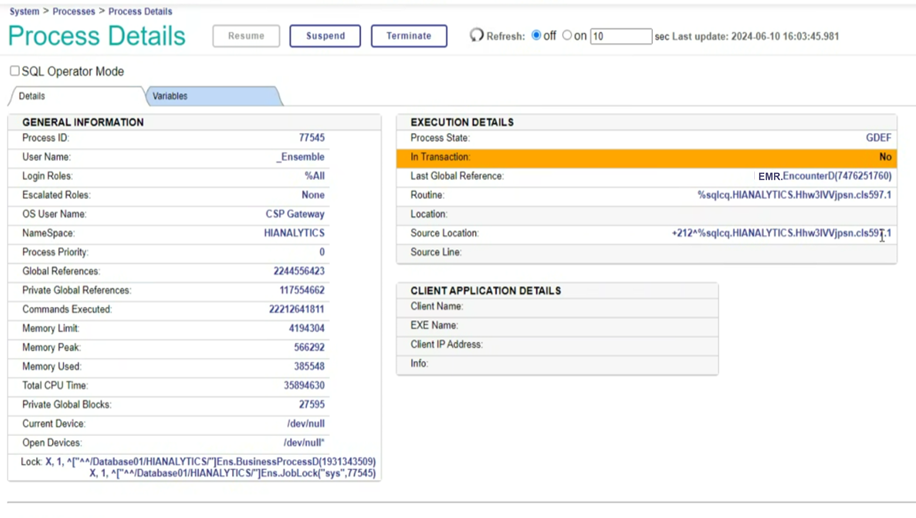Open the Processes breadcrumb link
The image size is (916, 518).
74,11
